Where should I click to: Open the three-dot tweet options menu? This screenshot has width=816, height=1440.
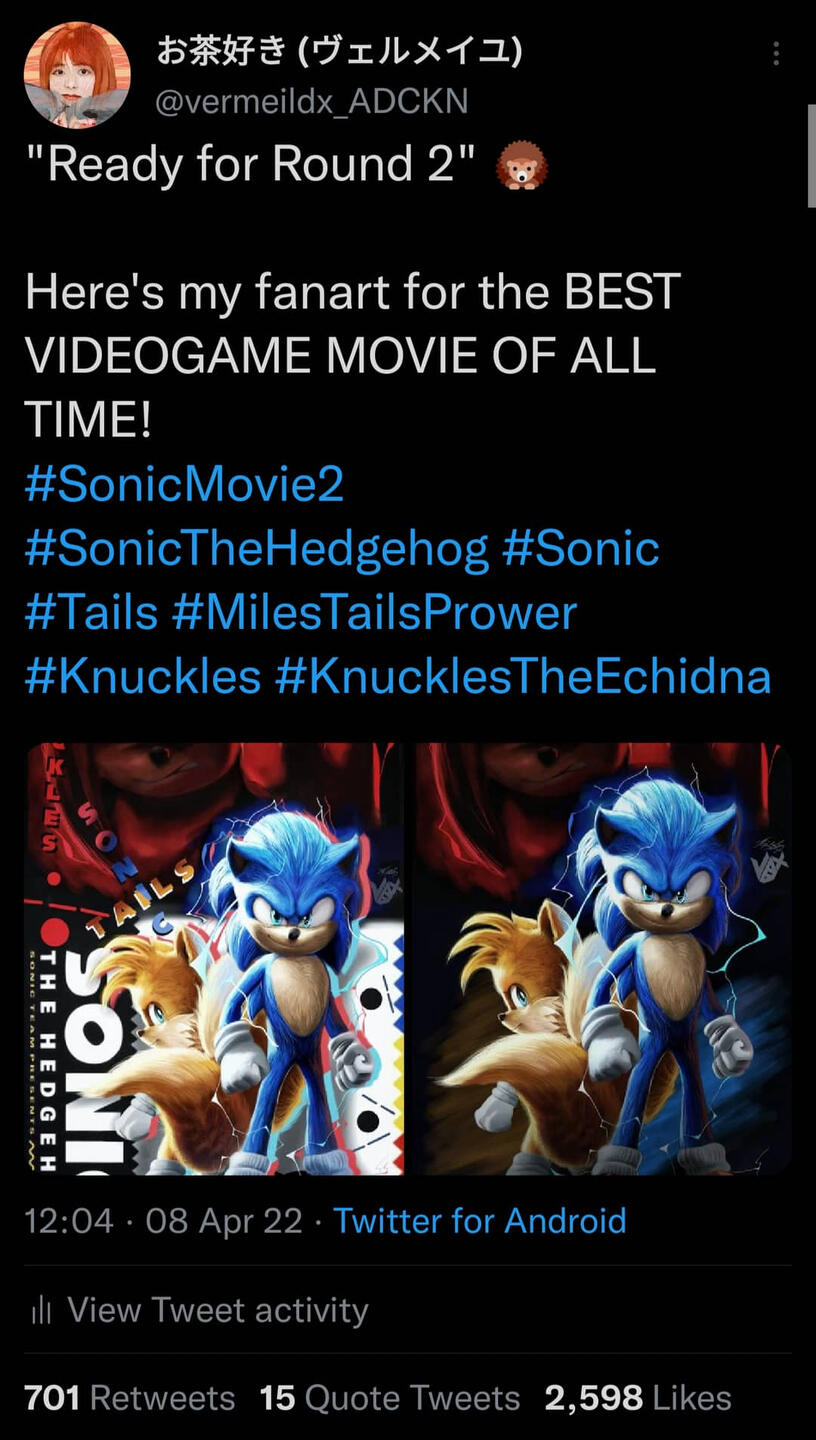[776, 53]
